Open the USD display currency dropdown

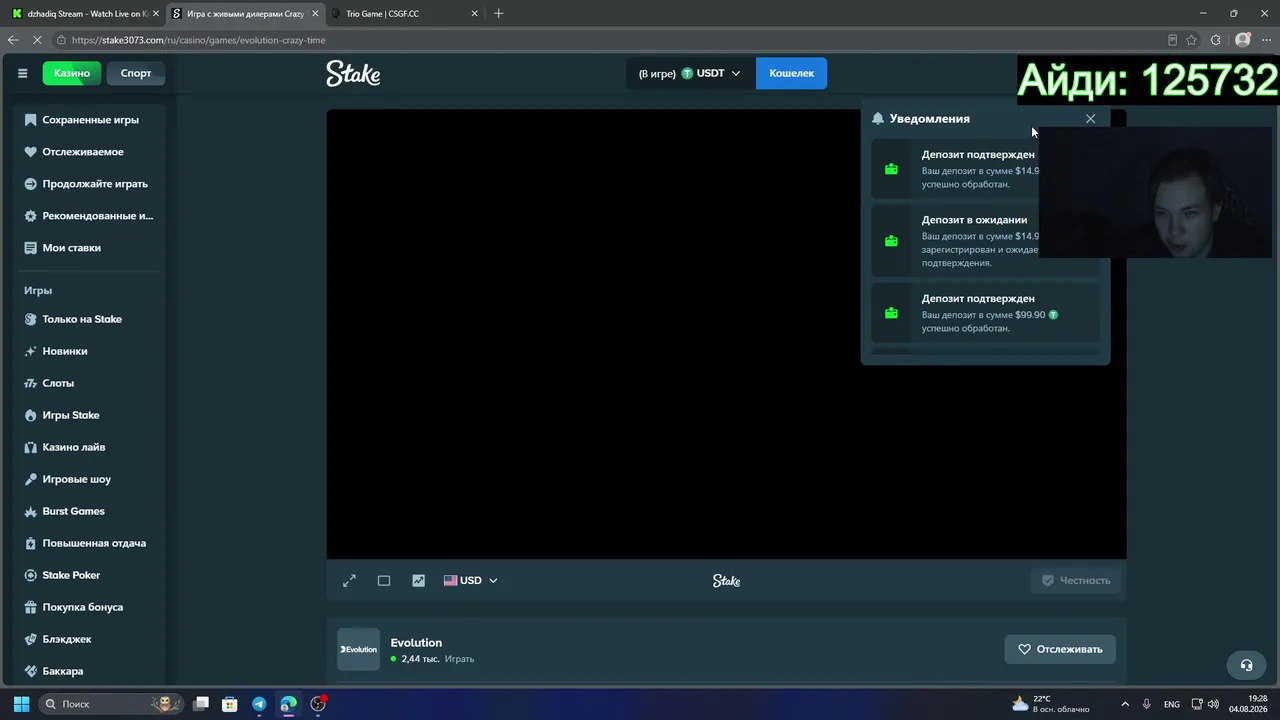point(471,581)
